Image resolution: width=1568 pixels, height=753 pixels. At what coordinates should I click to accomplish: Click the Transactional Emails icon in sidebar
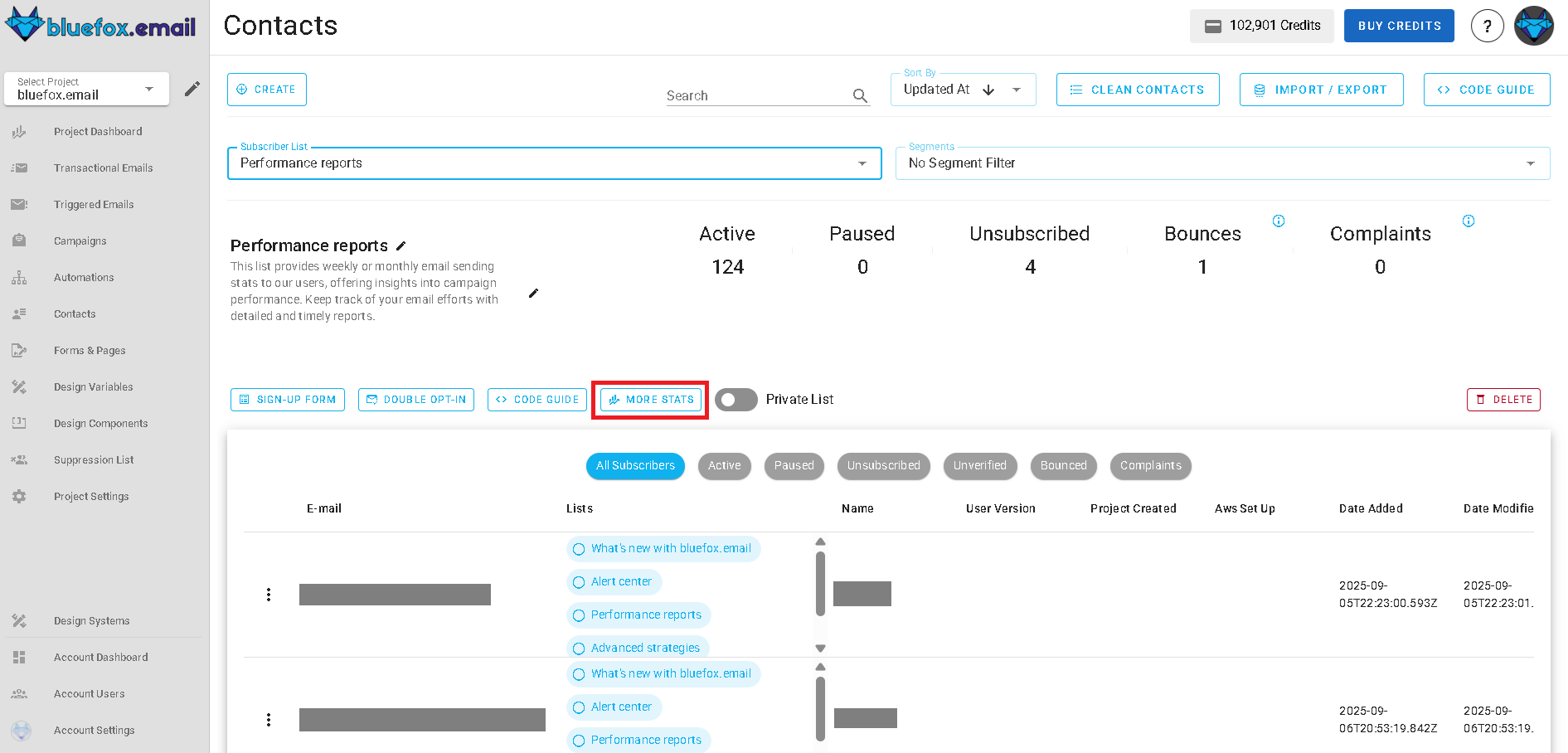point(19,168)
